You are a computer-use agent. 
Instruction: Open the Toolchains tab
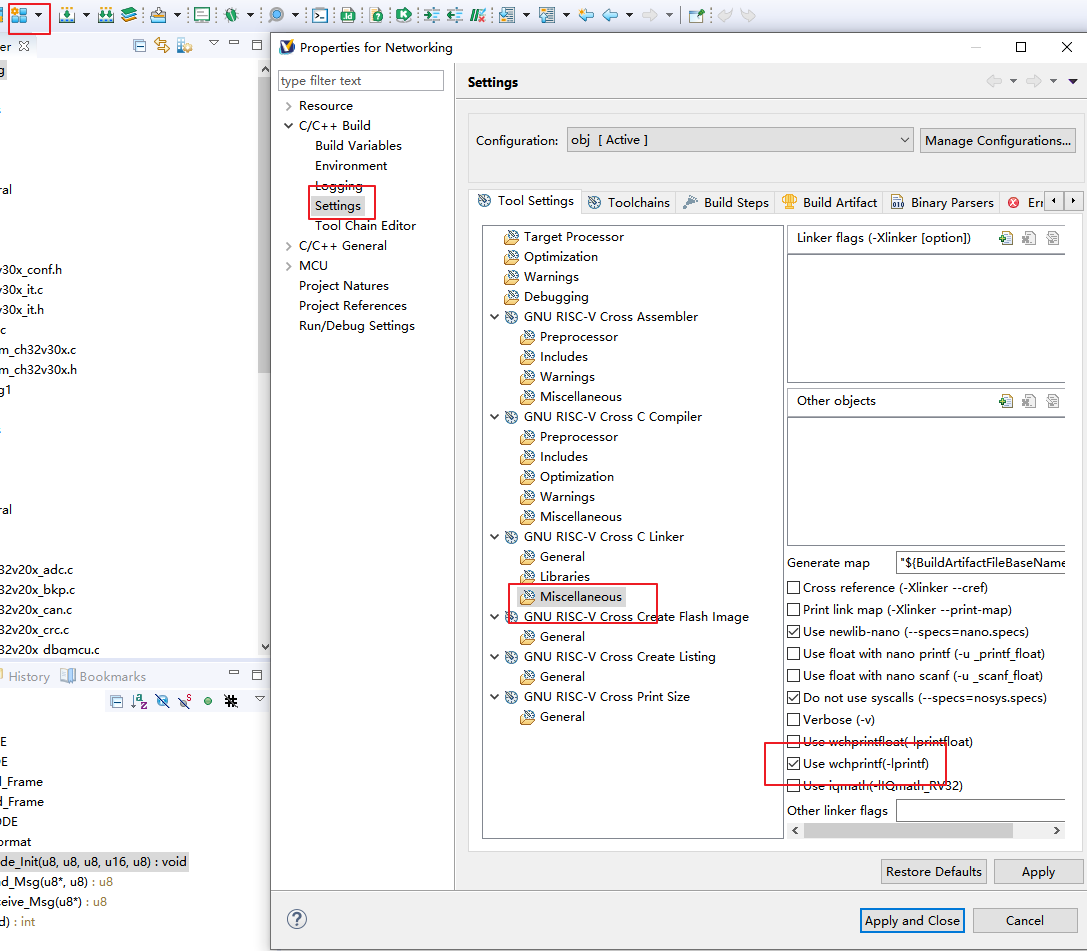pos(629,202)
